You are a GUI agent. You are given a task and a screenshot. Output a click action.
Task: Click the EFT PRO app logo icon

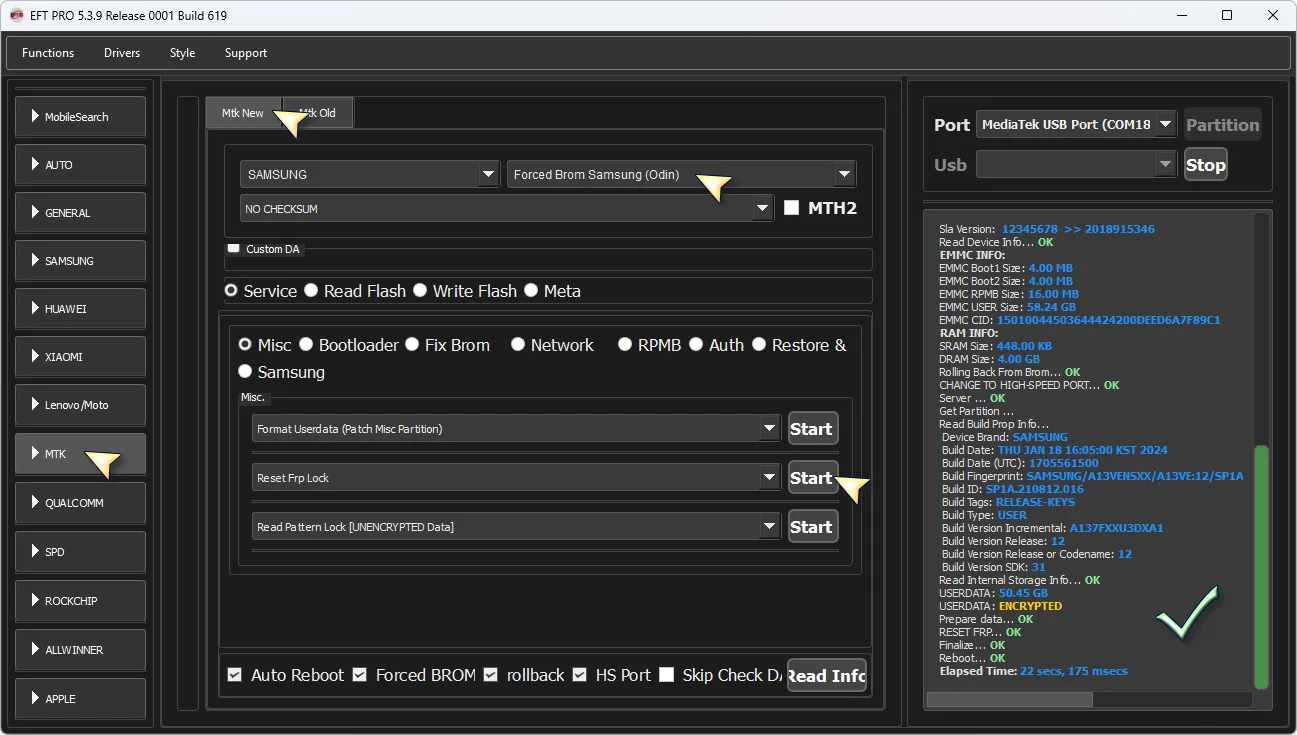pos(16,15)
